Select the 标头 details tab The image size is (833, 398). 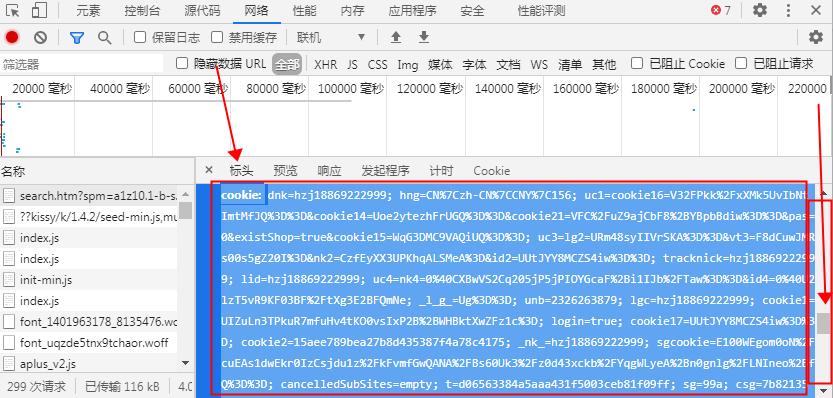click(241, 171)
